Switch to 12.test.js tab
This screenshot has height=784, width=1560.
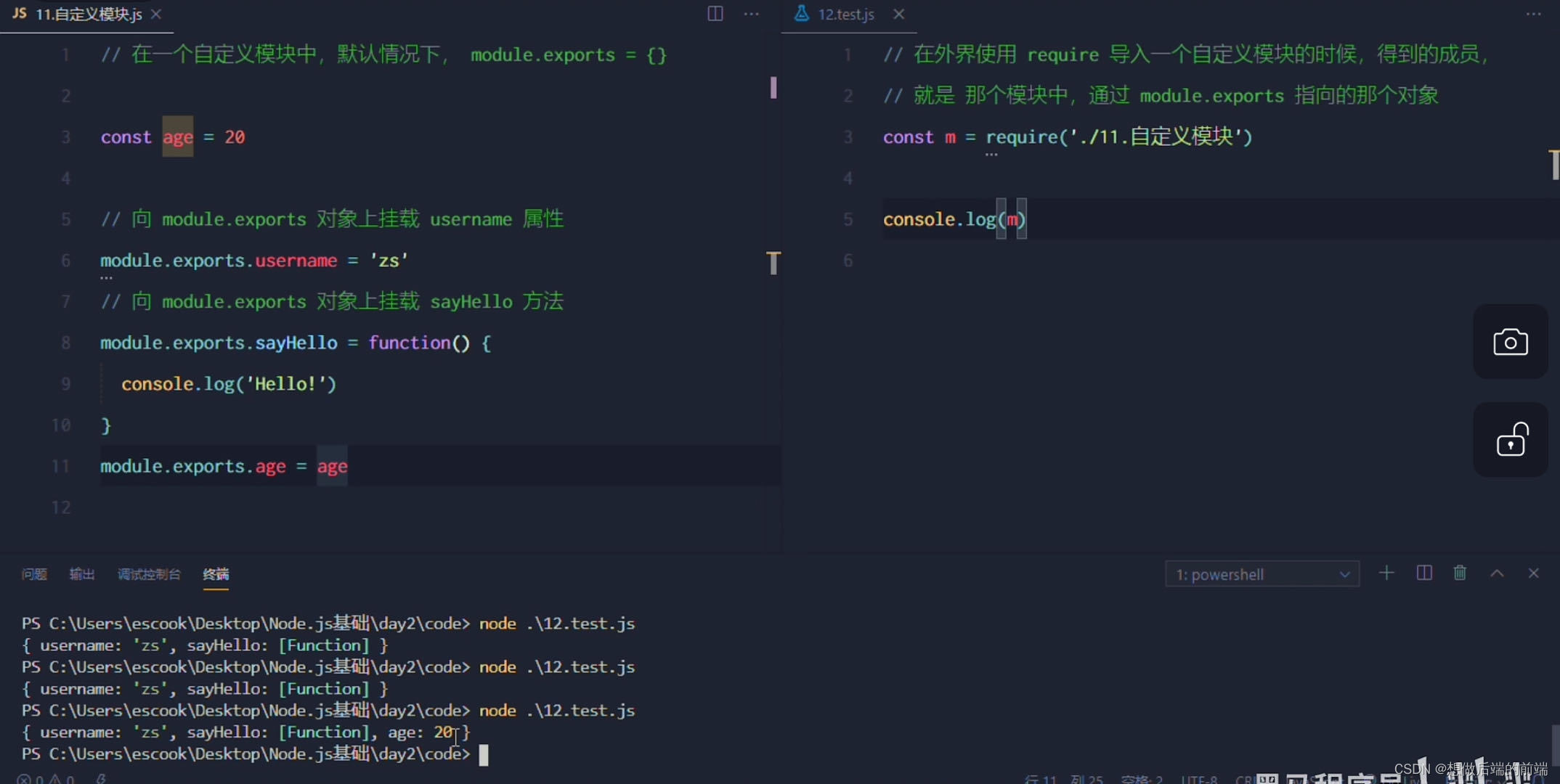pyautogui.click(x=845, y=15)
